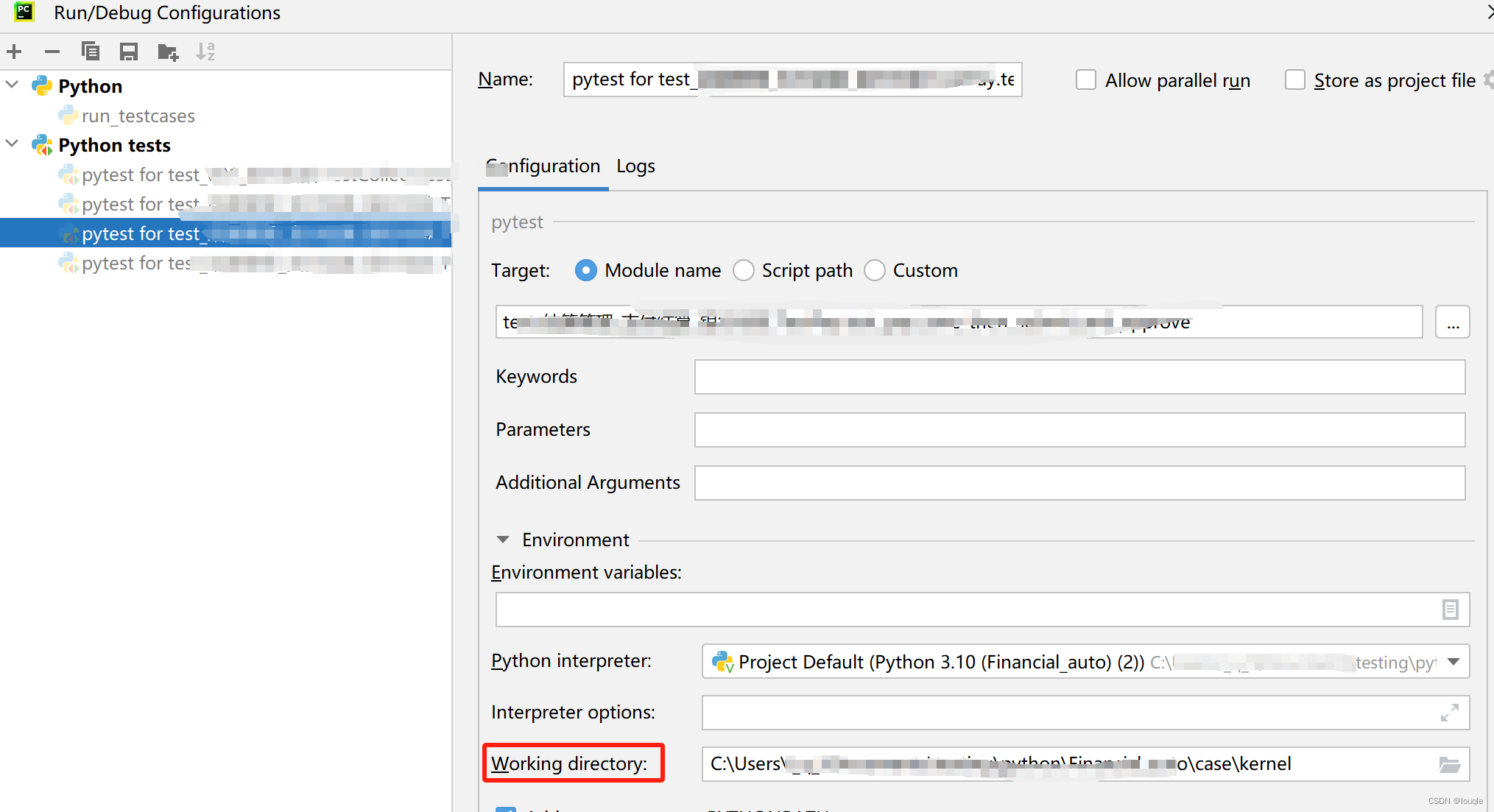Click the Move into new folder icon
This screenshot has height=812, width=1494.
click(168, 52)
